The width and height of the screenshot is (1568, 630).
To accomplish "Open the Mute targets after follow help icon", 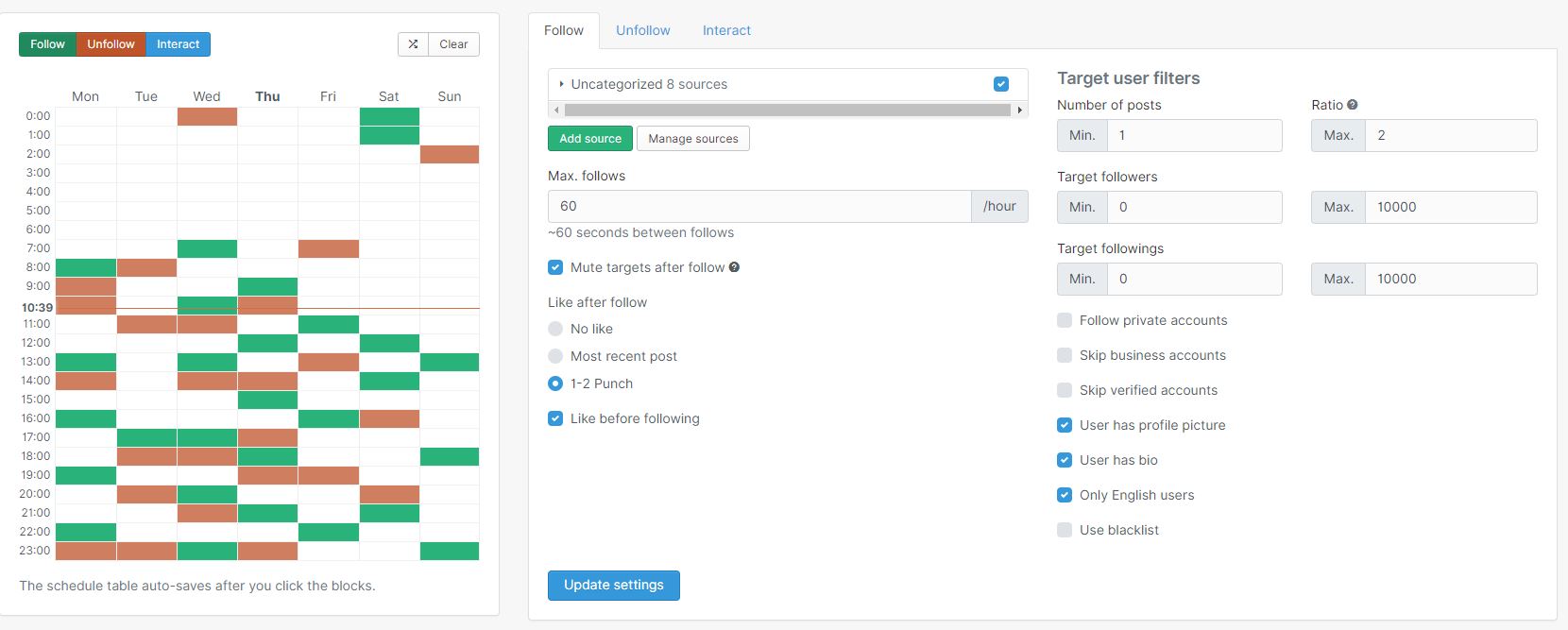I will [x=734, y=267].
